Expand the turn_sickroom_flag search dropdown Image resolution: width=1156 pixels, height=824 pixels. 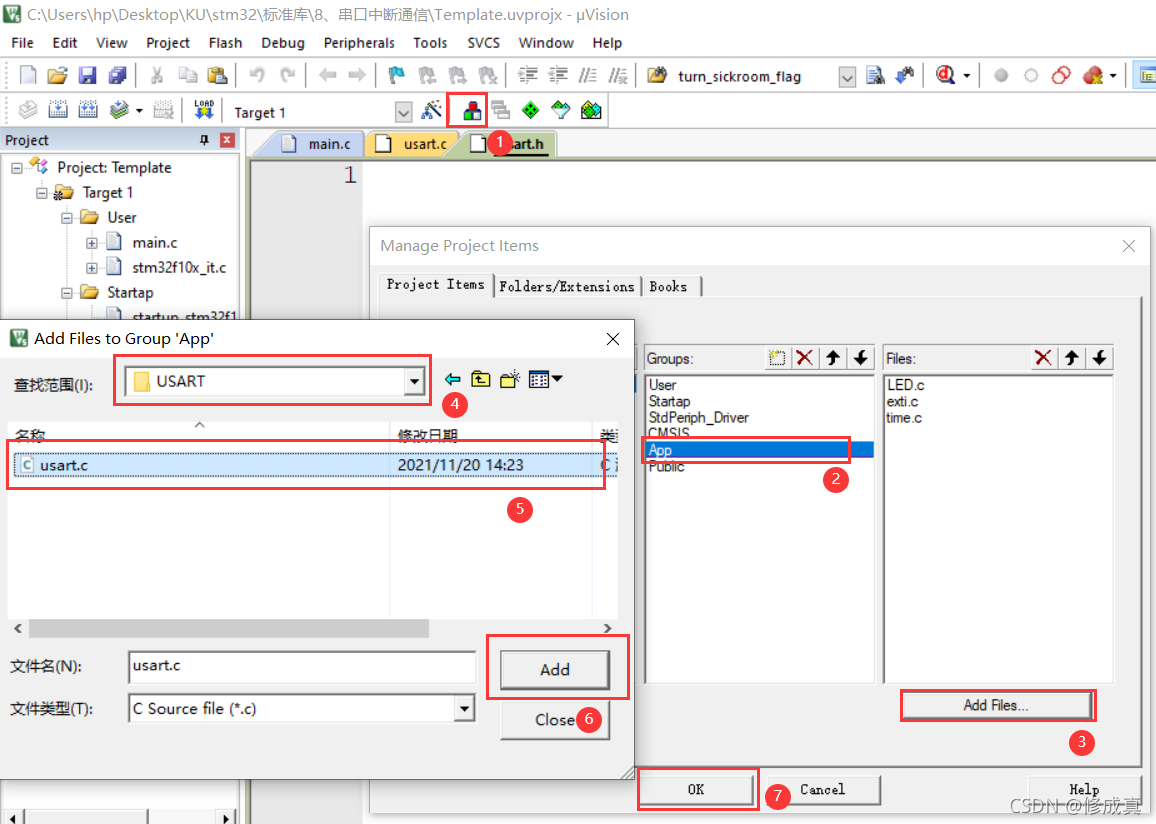tap(847, 77)
